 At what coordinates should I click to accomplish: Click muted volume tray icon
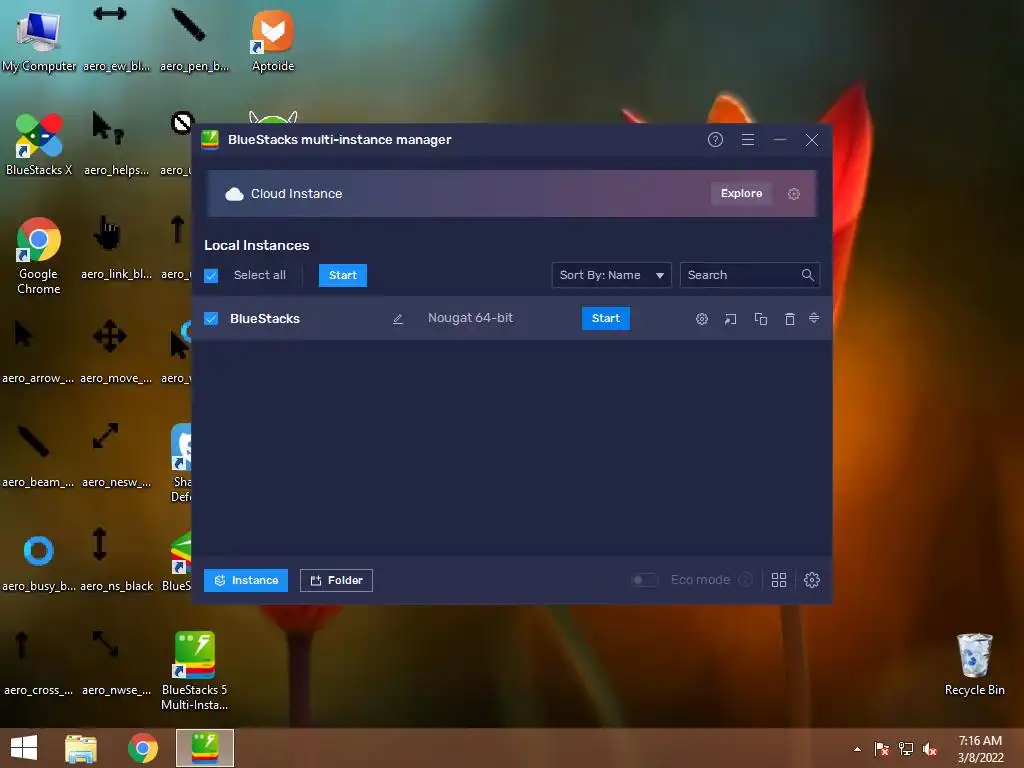930,748
